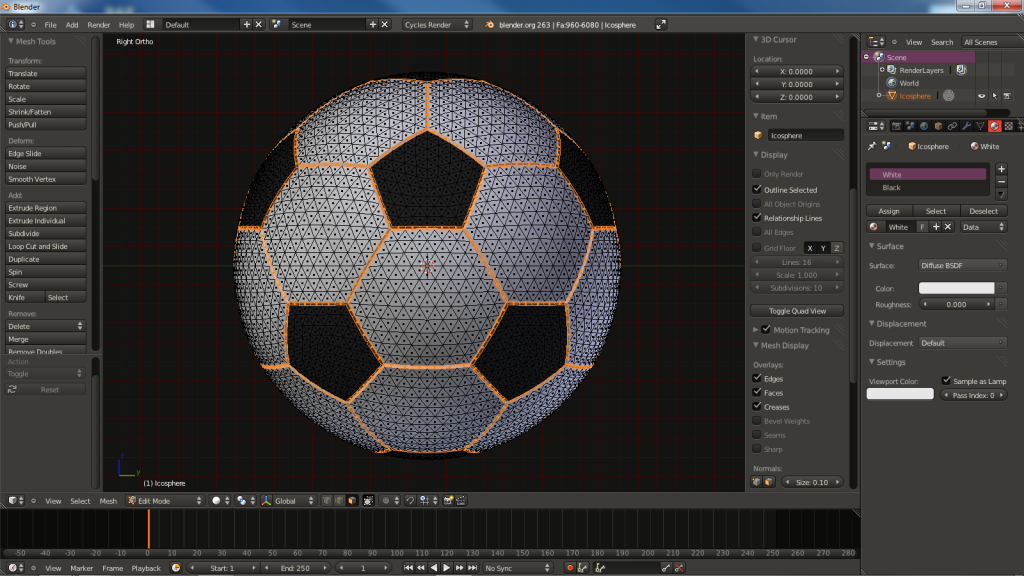Open the Object Data triangle mesh tab
Viewport: 1024px width, 576px height.
tap(980, 126)
